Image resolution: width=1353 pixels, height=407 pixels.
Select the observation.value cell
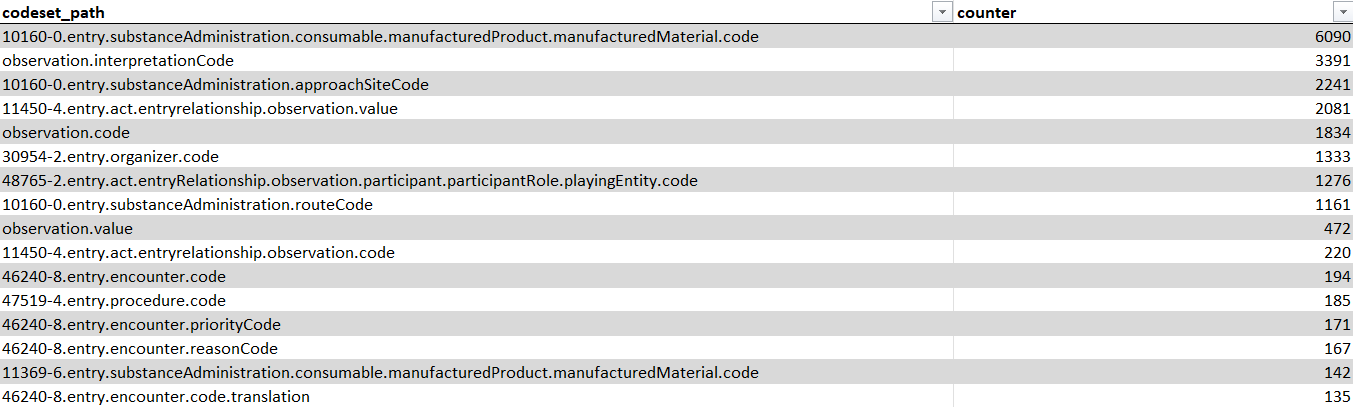pyautogui.click(x=477, y=228)
